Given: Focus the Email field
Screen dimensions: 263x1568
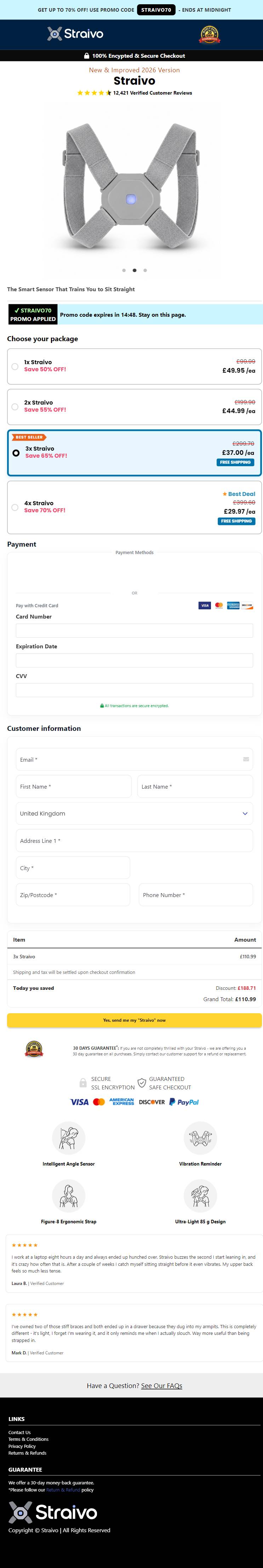Looking at the screenshot, I should tap(134, 760).
